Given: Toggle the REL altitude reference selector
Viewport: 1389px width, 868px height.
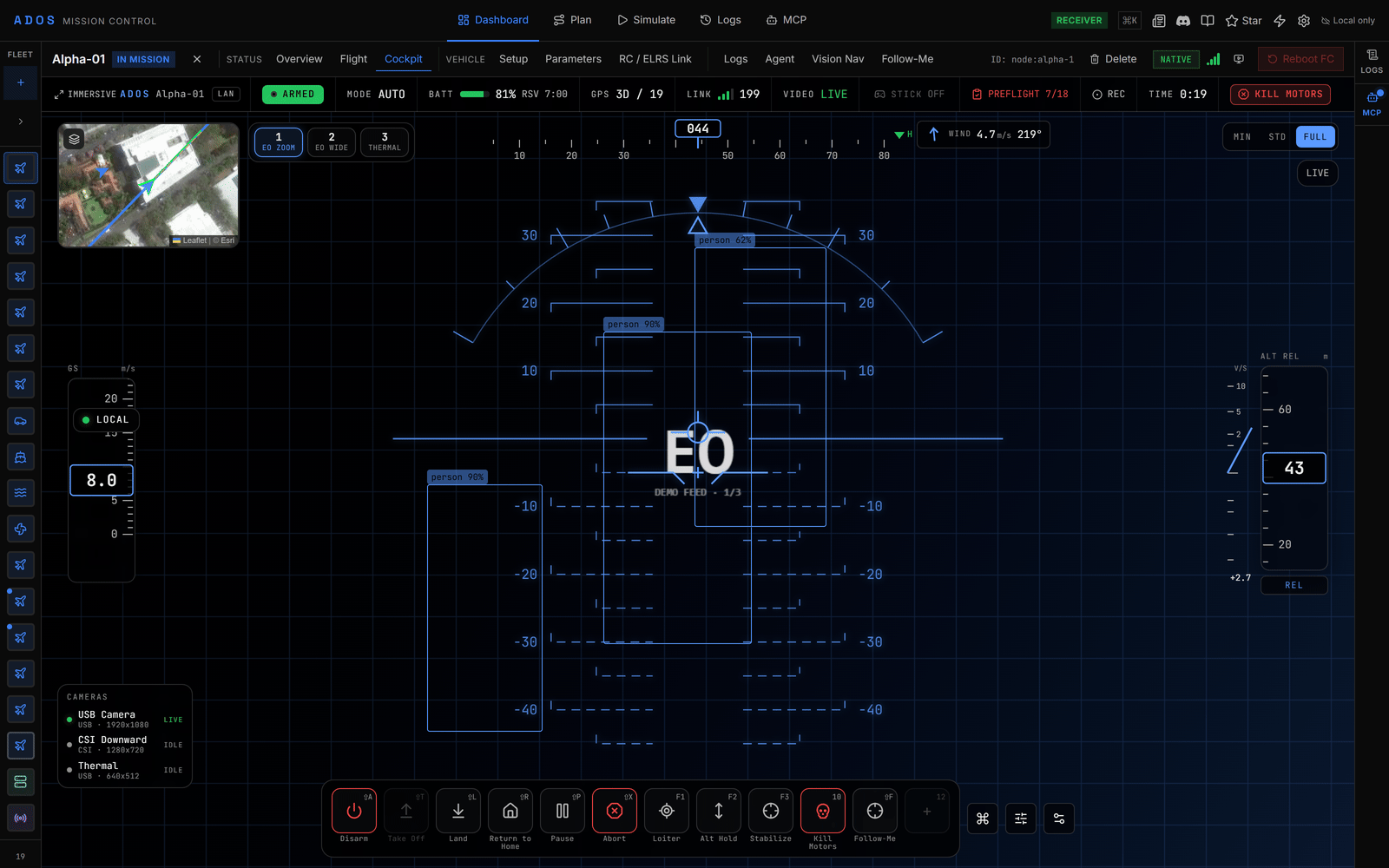Looking at the screenshot, I should (1294, 585).
